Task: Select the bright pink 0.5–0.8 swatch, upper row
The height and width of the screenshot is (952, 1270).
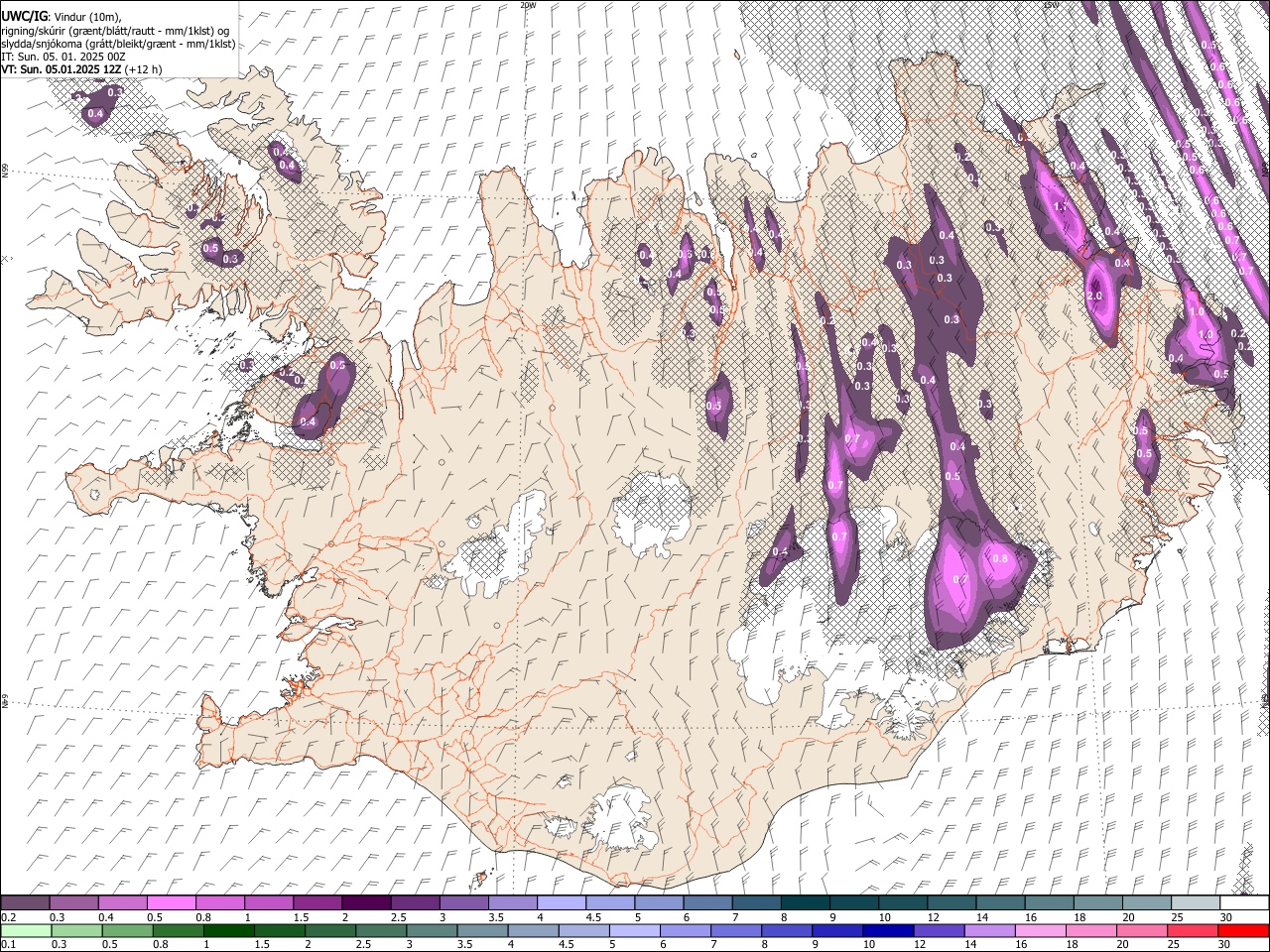Action: [171, 903]
